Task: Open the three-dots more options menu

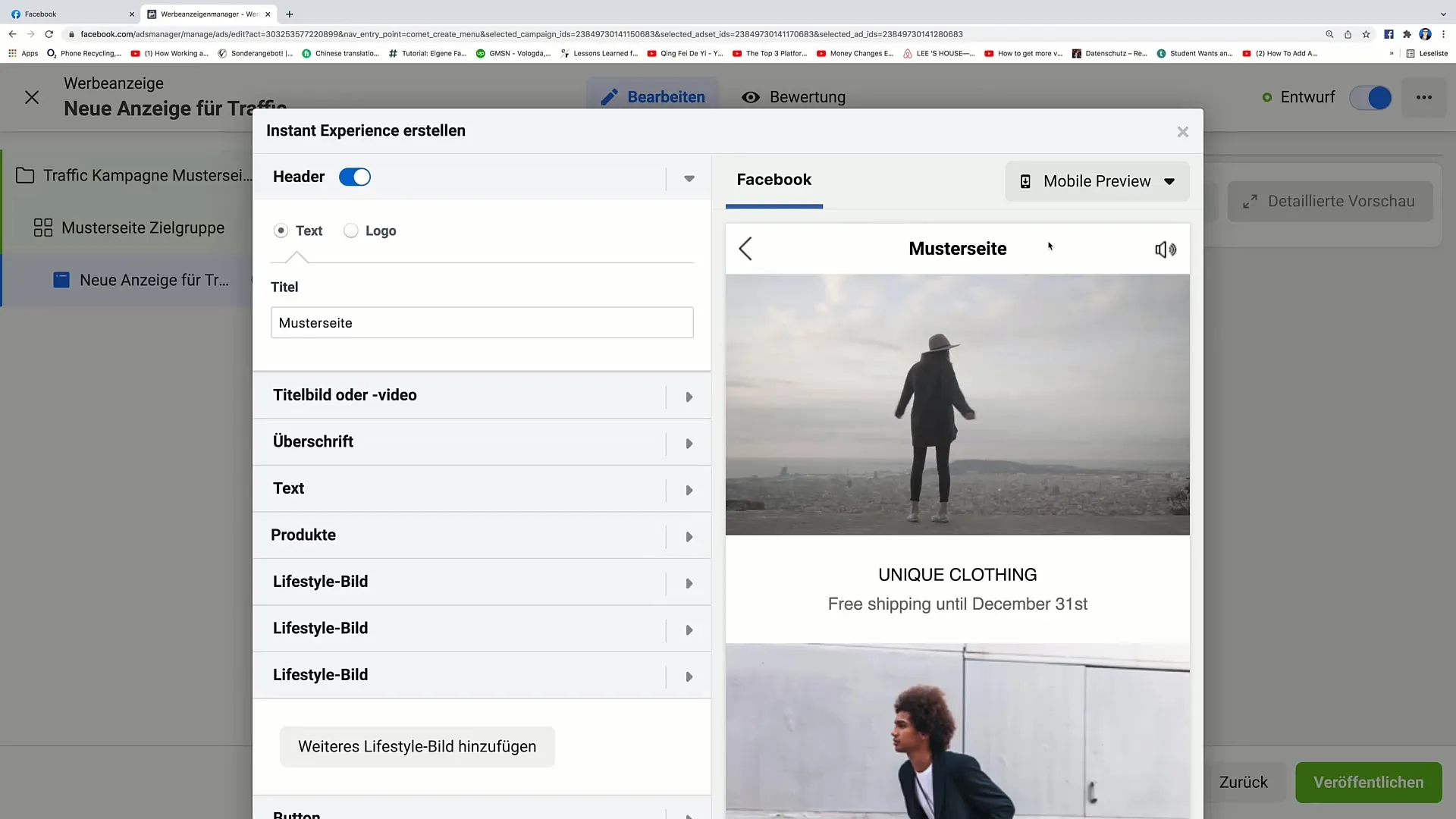Action: [x=1424, y=97]
